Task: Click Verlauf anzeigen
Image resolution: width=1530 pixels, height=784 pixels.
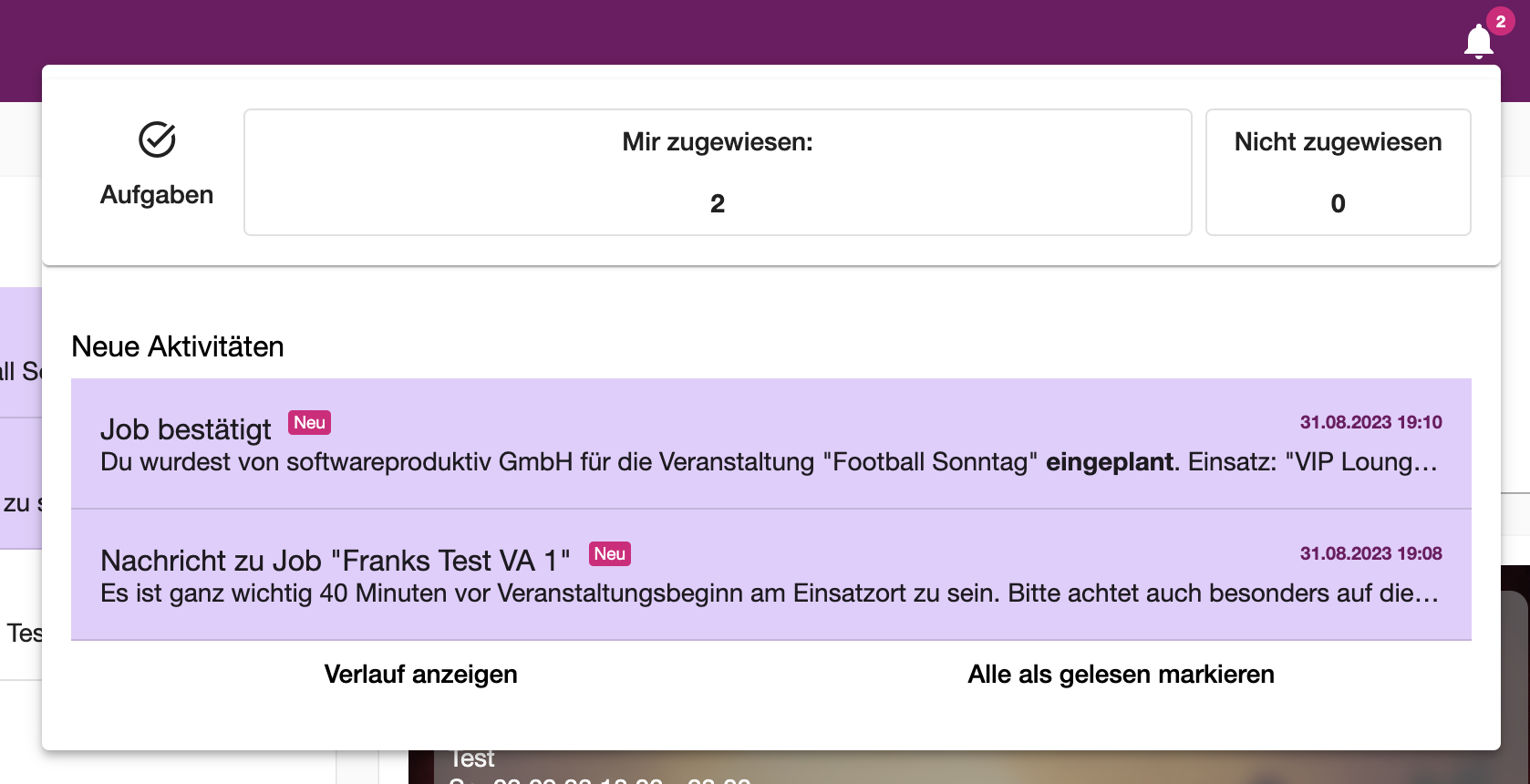Action: click(x=420, y=675)
